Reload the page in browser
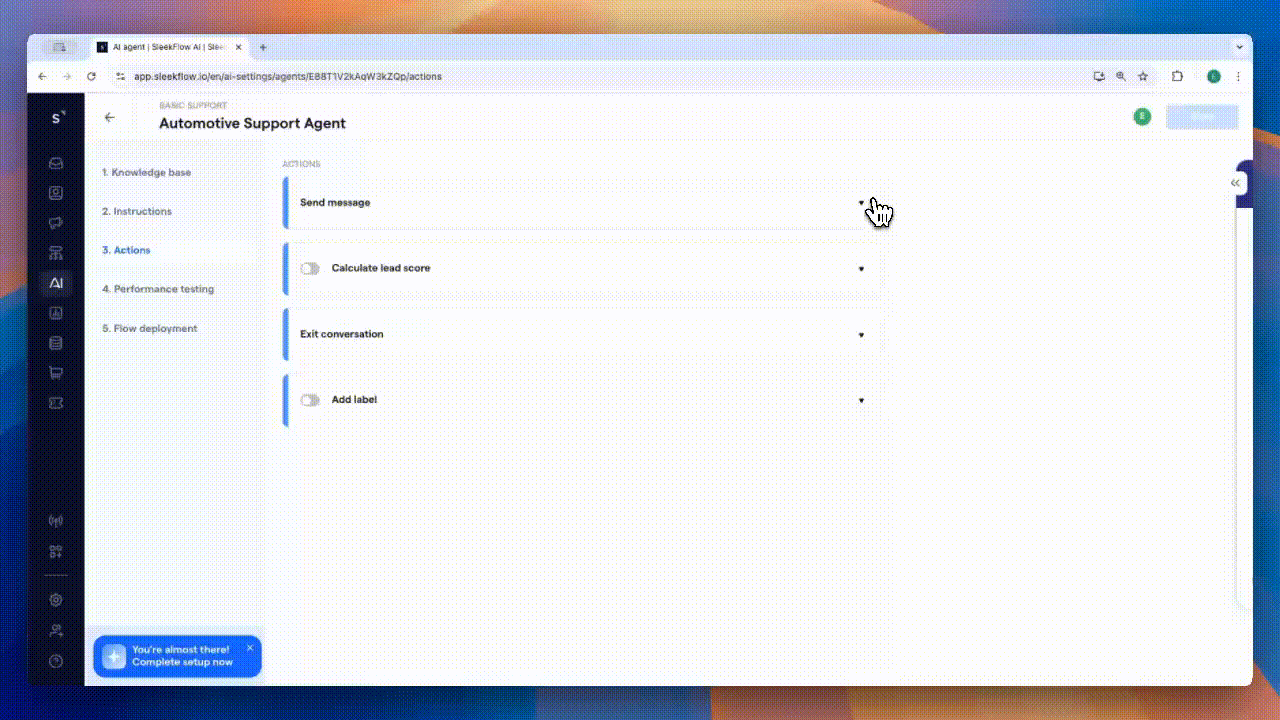Viewport: 1280px width, 720px height. coord(91,76)
